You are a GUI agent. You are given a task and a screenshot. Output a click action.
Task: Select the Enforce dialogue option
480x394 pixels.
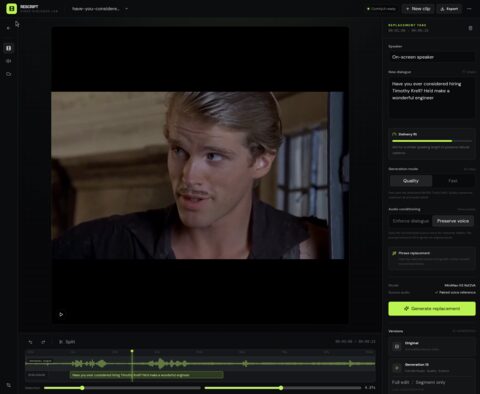pyautogui.click(x=411, y=221)
